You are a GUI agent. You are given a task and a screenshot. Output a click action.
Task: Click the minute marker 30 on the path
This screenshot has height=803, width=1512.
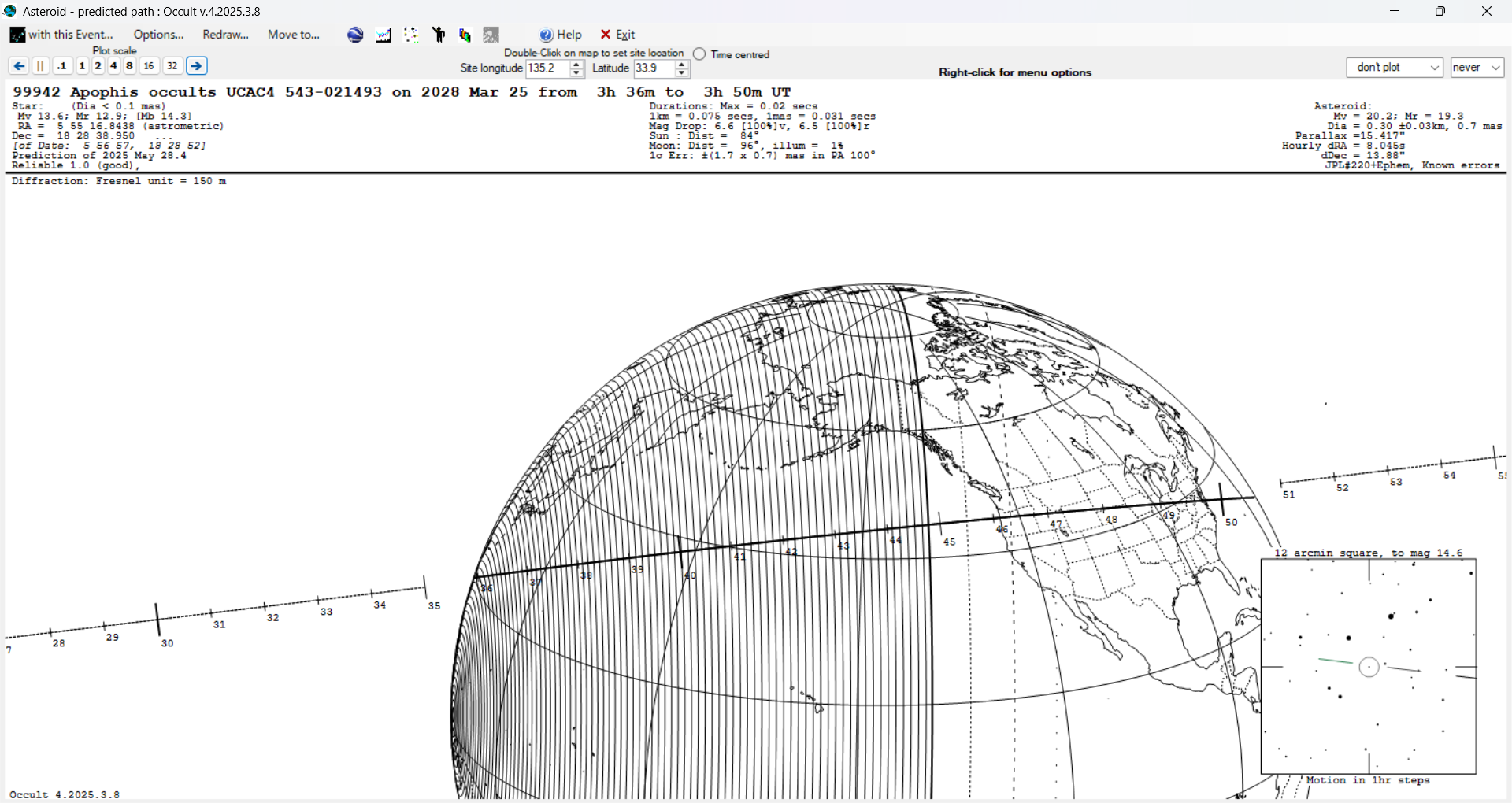coord(167,643)
